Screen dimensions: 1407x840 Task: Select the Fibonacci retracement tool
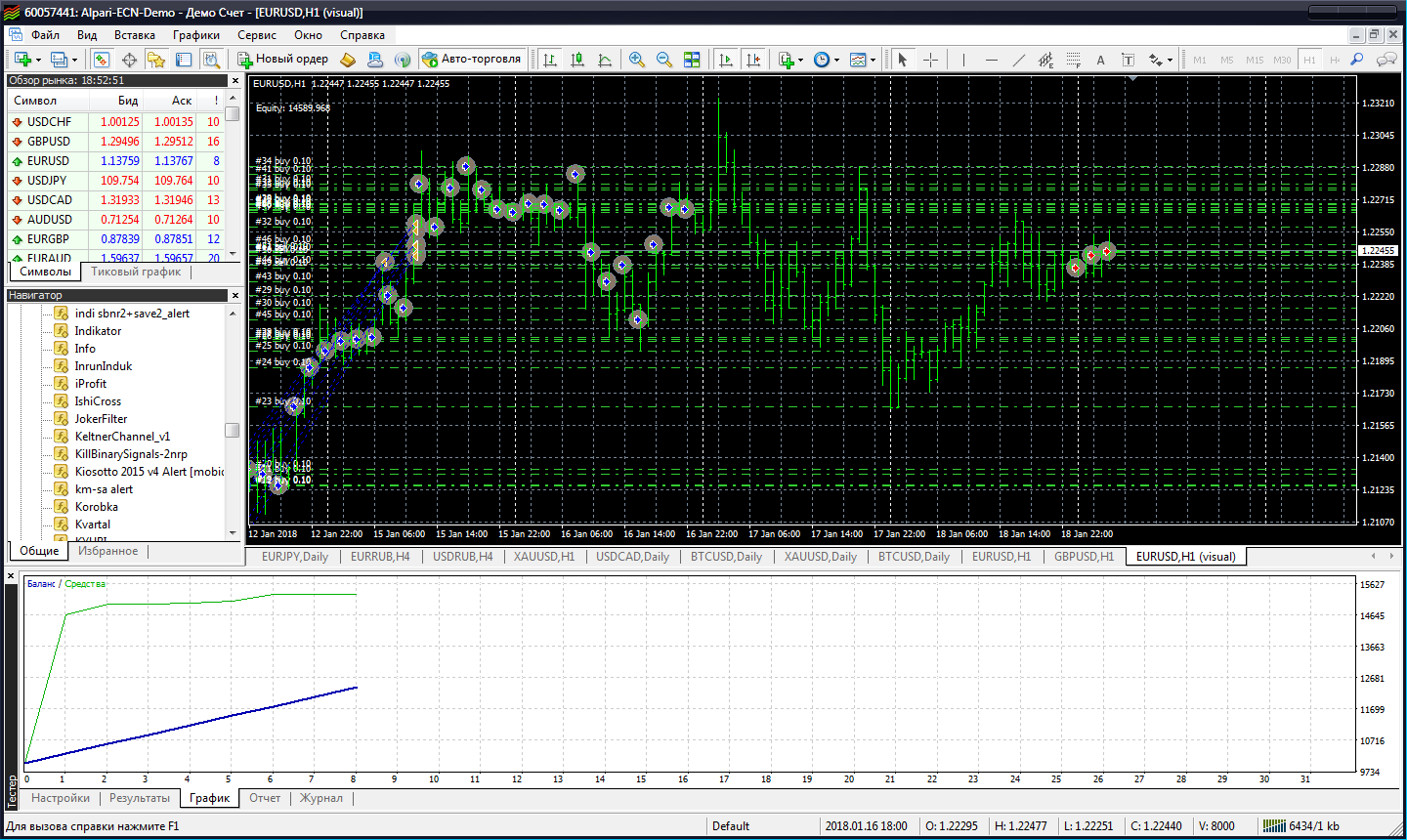1073,60
